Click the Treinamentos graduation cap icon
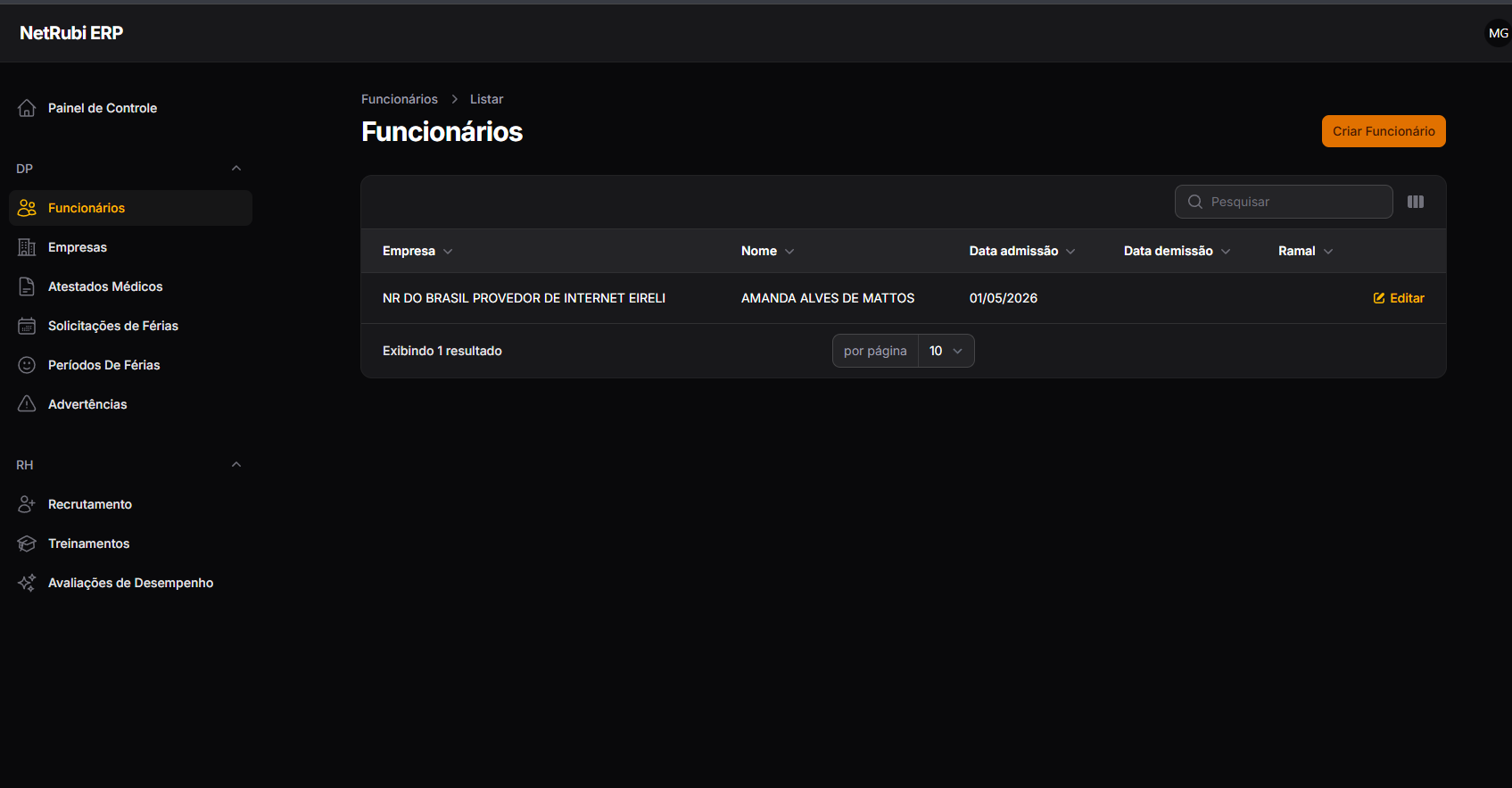This screenshot has width=1512, height=788. pos(27,543)
